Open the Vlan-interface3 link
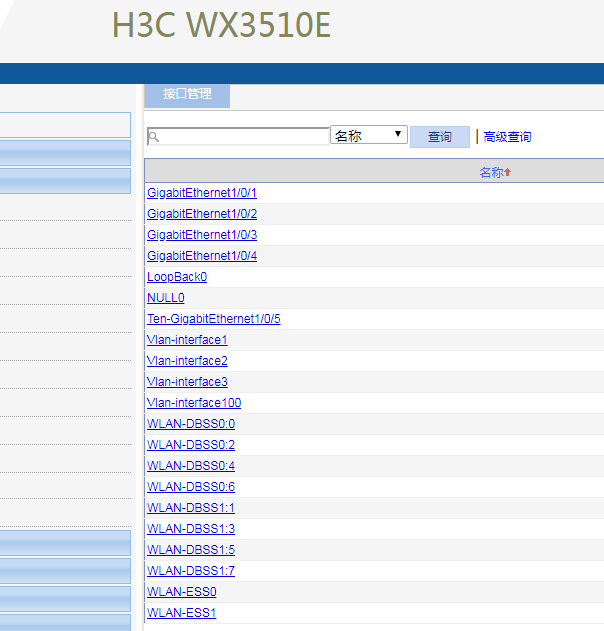 coord(187,381)
